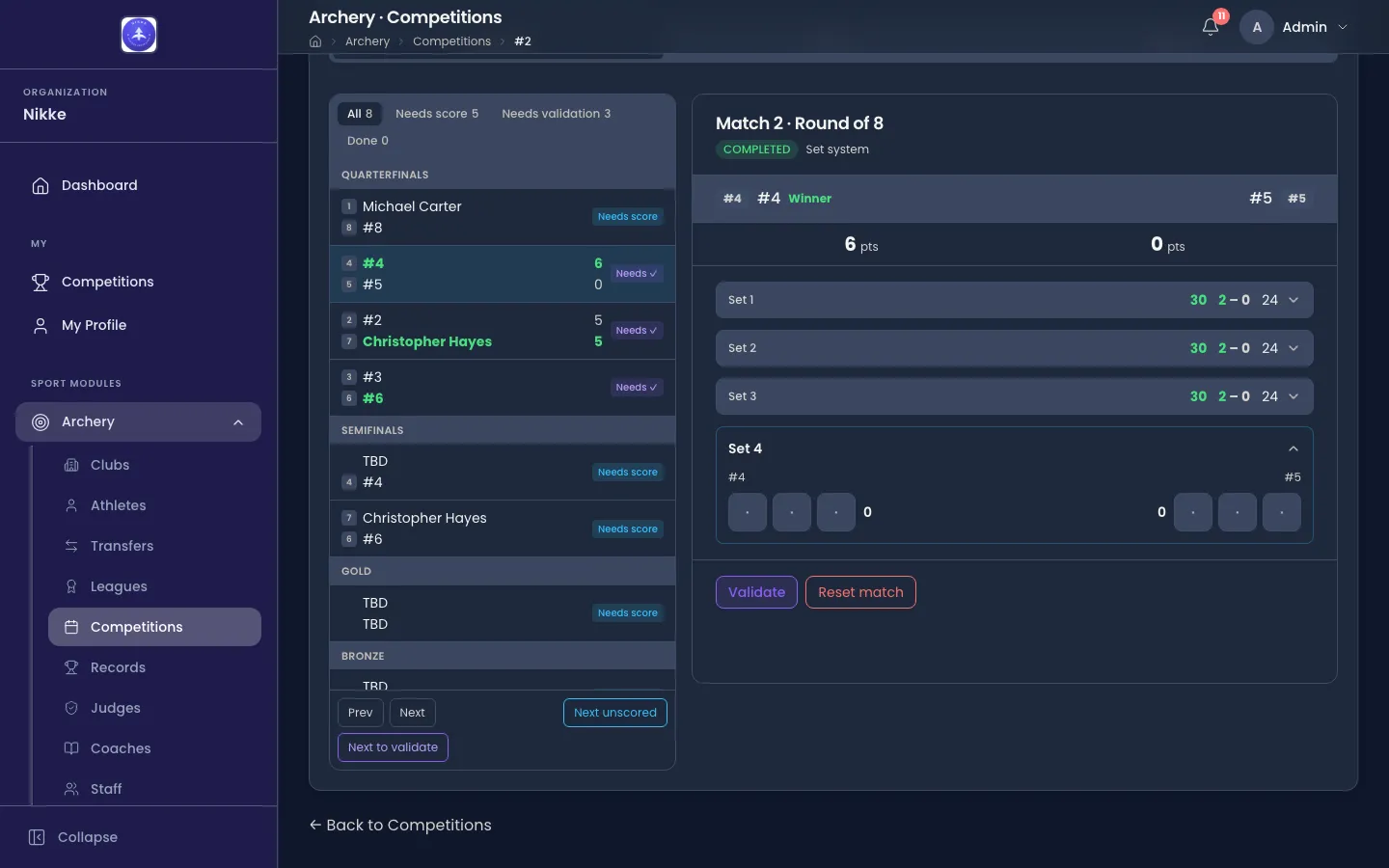Filter by Needs validation 3
Viewport: 1389px width, 868px height.
click(556, 114)
